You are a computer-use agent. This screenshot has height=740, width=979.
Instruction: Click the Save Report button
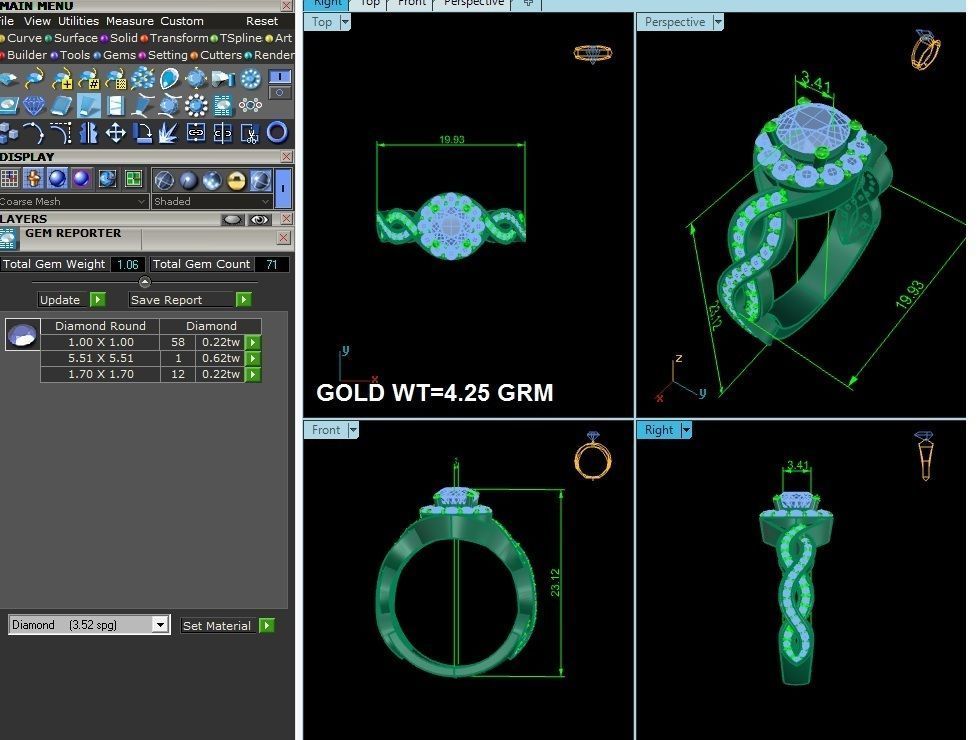coord(190,300)
